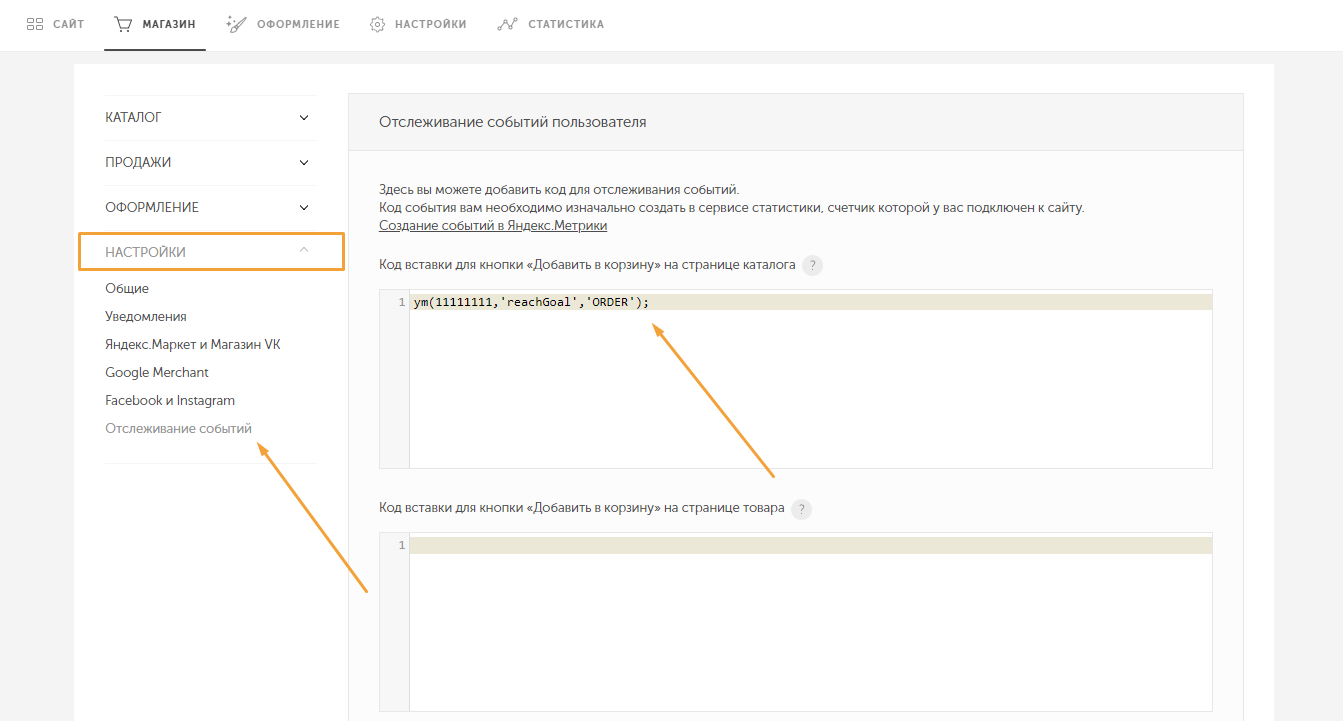The height and width of the screenshot is (721, 1343).
Task: Open Яндекс.Маркет и Магазин VK settings
Action: click(193, 344)
